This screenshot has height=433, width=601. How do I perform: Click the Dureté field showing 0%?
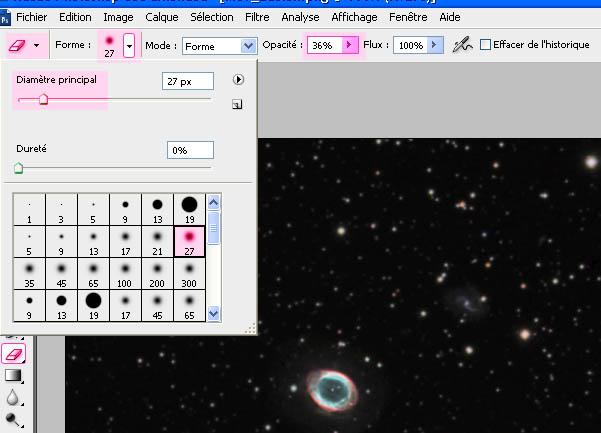(x=190, y=150)
